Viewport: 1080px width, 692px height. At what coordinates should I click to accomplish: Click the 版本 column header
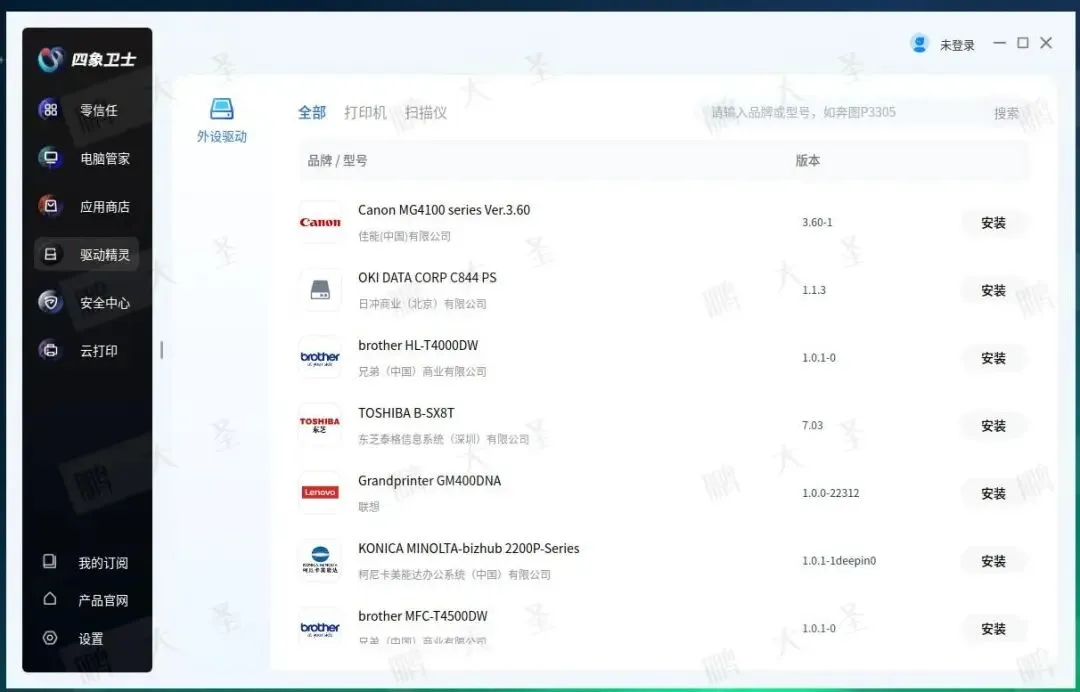coord(808,160)
